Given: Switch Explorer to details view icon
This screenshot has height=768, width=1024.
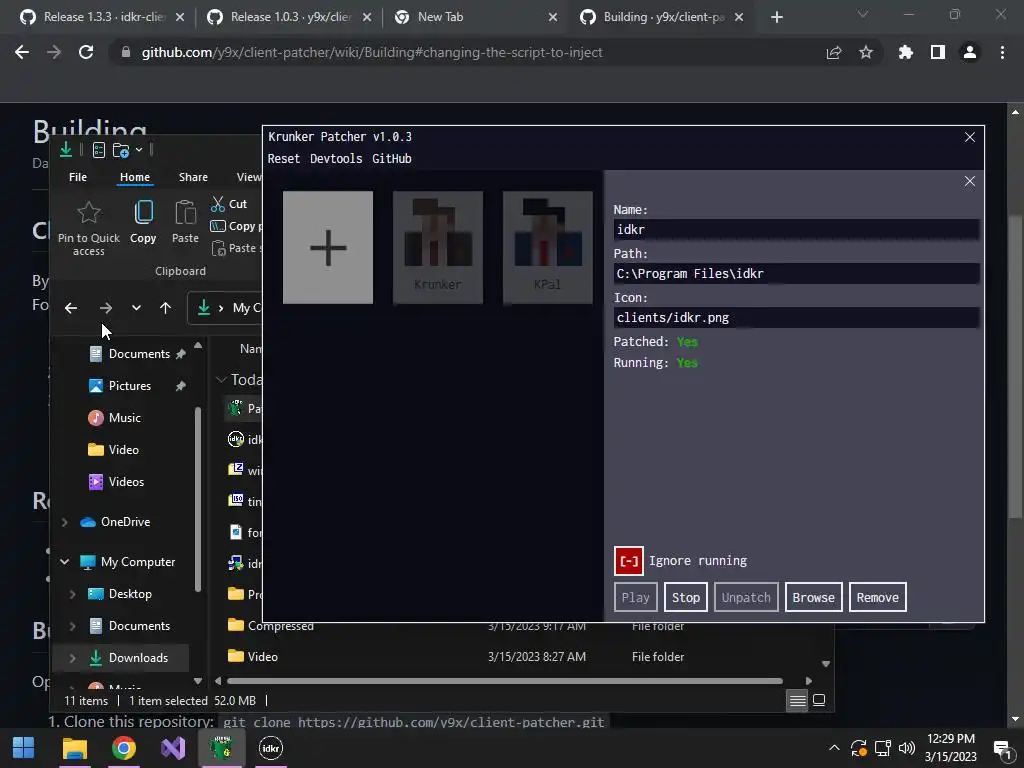Looking at the screenshot, I should coord(797,701).
